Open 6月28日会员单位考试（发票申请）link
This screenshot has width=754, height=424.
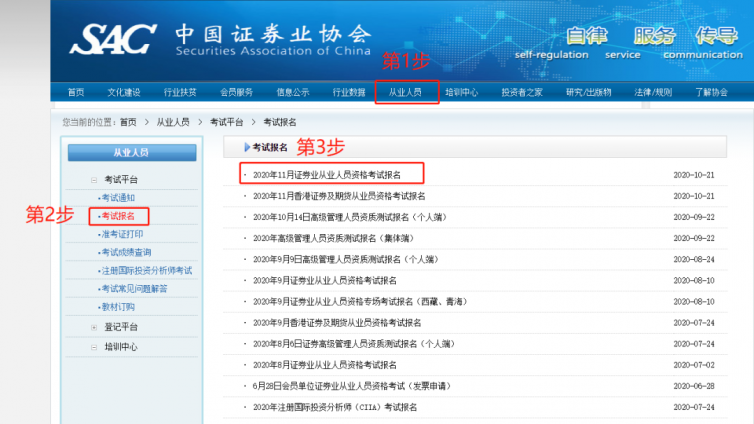point(352,386)
